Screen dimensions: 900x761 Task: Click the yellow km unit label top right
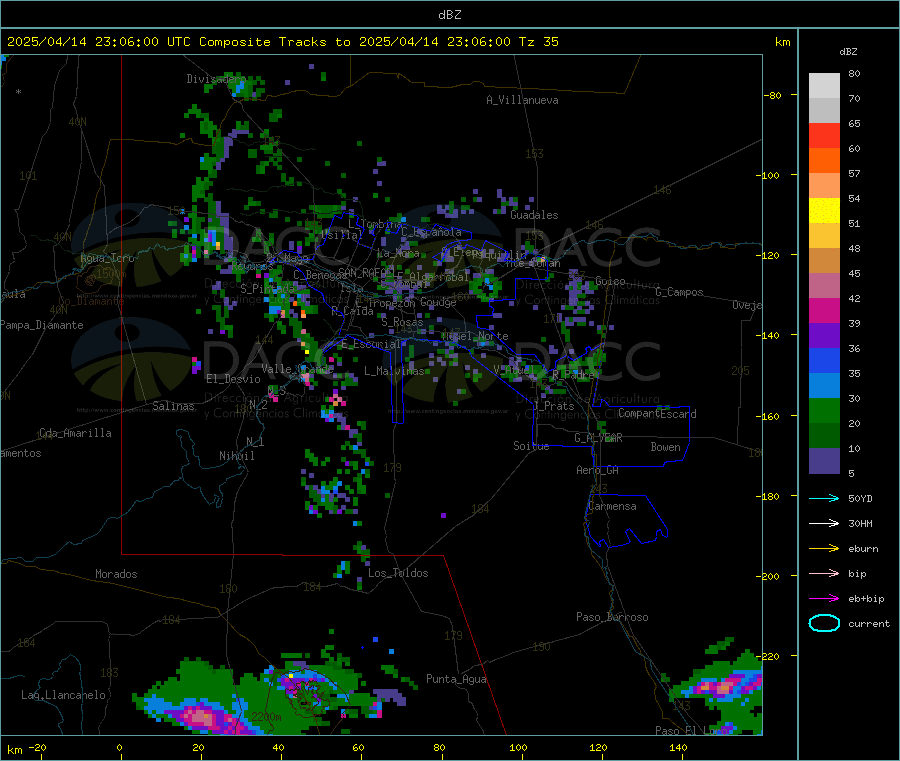coord(782,42)
